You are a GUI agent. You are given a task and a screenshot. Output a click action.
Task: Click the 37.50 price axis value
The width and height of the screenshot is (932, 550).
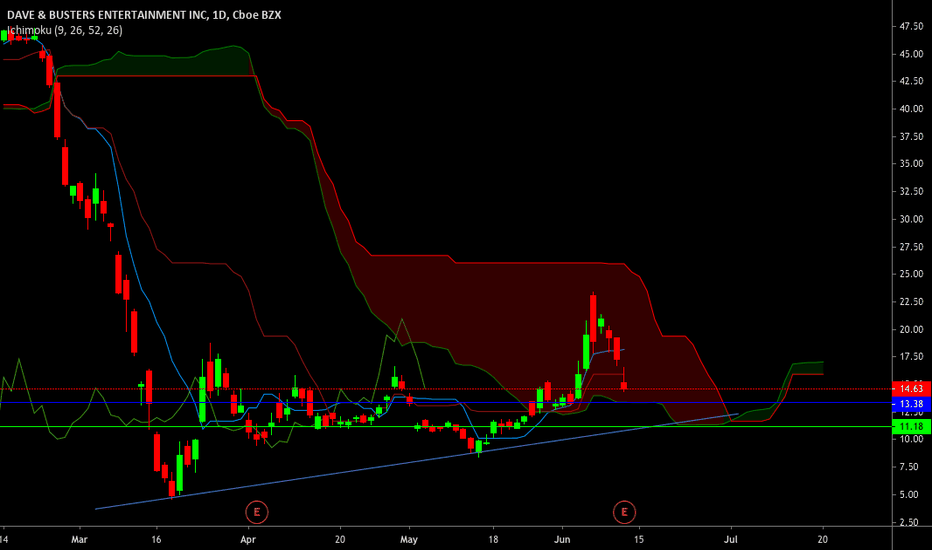click(x=911, y=137)
